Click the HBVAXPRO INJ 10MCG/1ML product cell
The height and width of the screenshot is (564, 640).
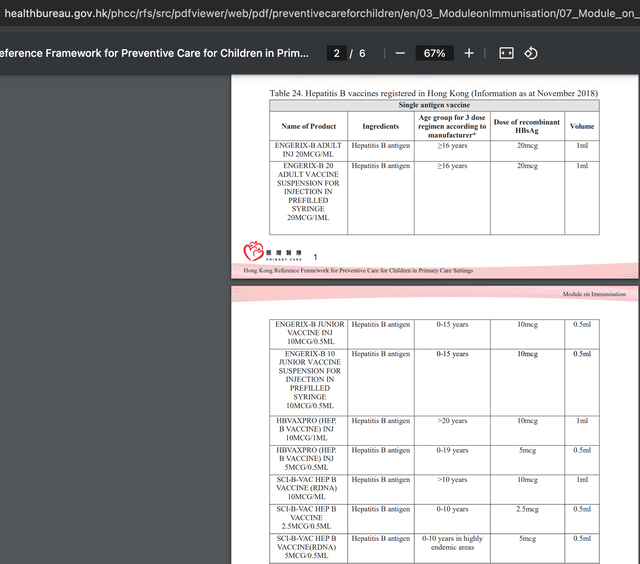(x=309, y=429)
